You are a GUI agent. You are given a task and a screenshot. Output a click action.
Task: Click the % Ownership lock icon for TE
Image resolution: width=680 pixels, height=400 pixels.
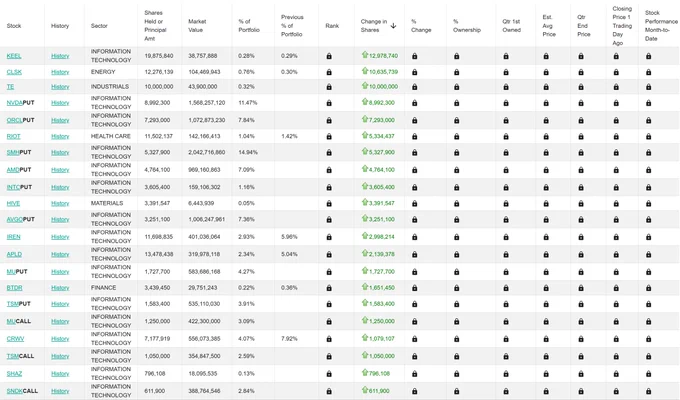pos(457,87)
